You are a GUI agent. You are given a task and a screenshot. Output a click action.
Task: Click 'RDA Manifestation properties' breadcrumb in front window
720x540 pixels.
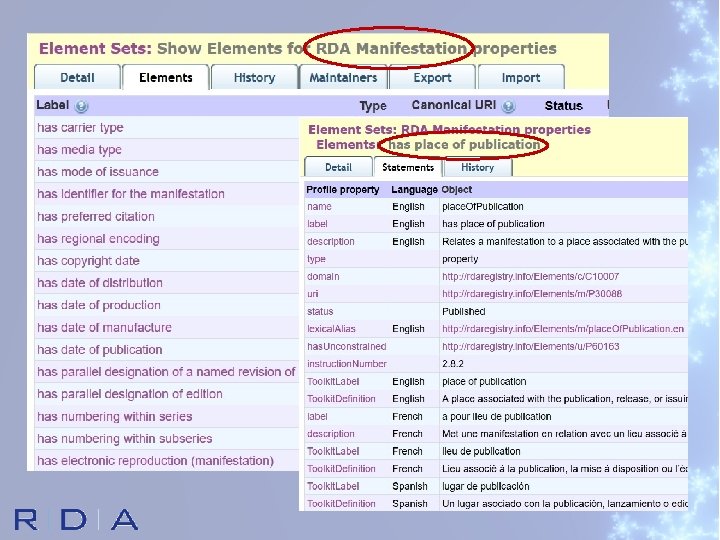point(496,129)
